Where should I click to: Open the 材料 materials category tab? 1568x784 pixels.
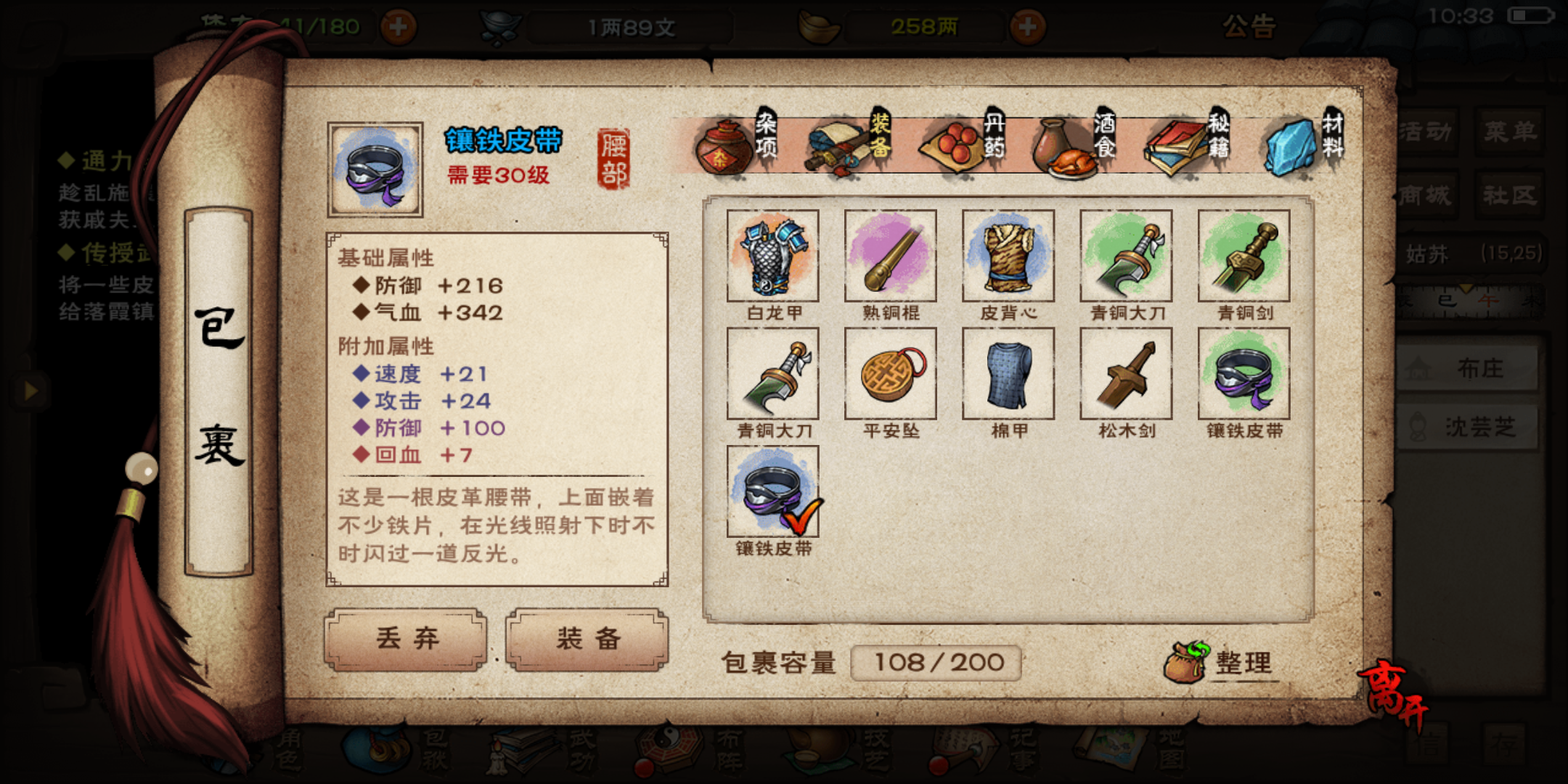pyautogui.click(x=1304, y=143)
